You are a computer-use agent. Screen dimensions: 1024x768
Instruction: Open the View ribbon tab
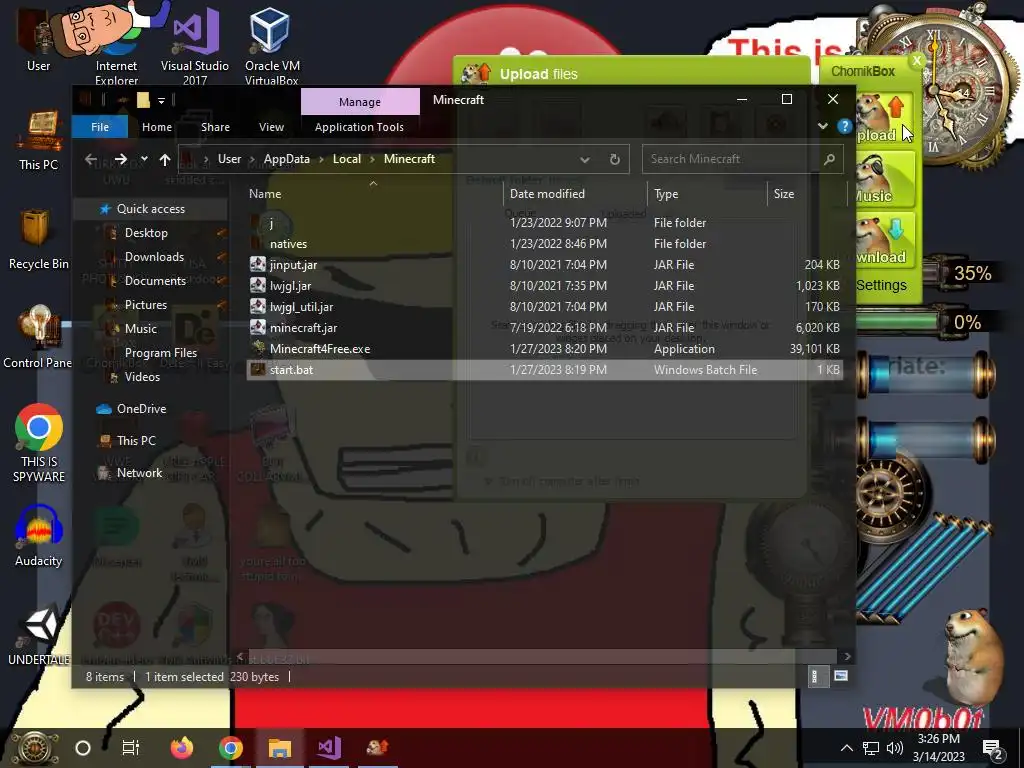coord(271,127)
